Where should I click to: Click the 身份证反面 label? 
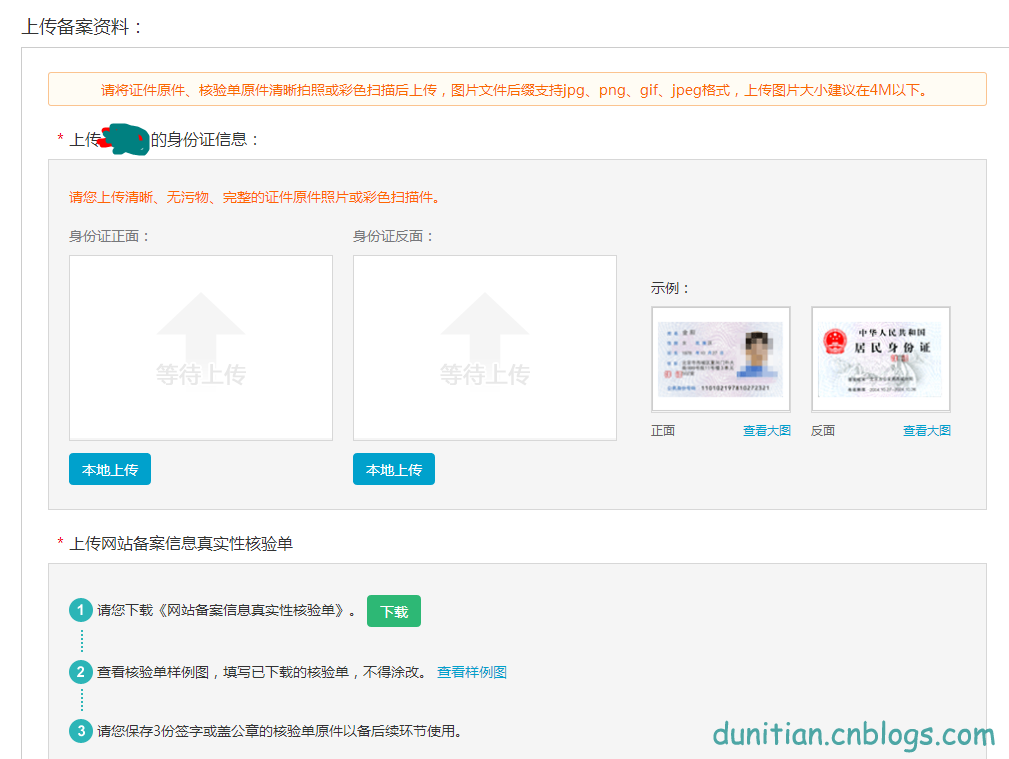tap(393, 236)
